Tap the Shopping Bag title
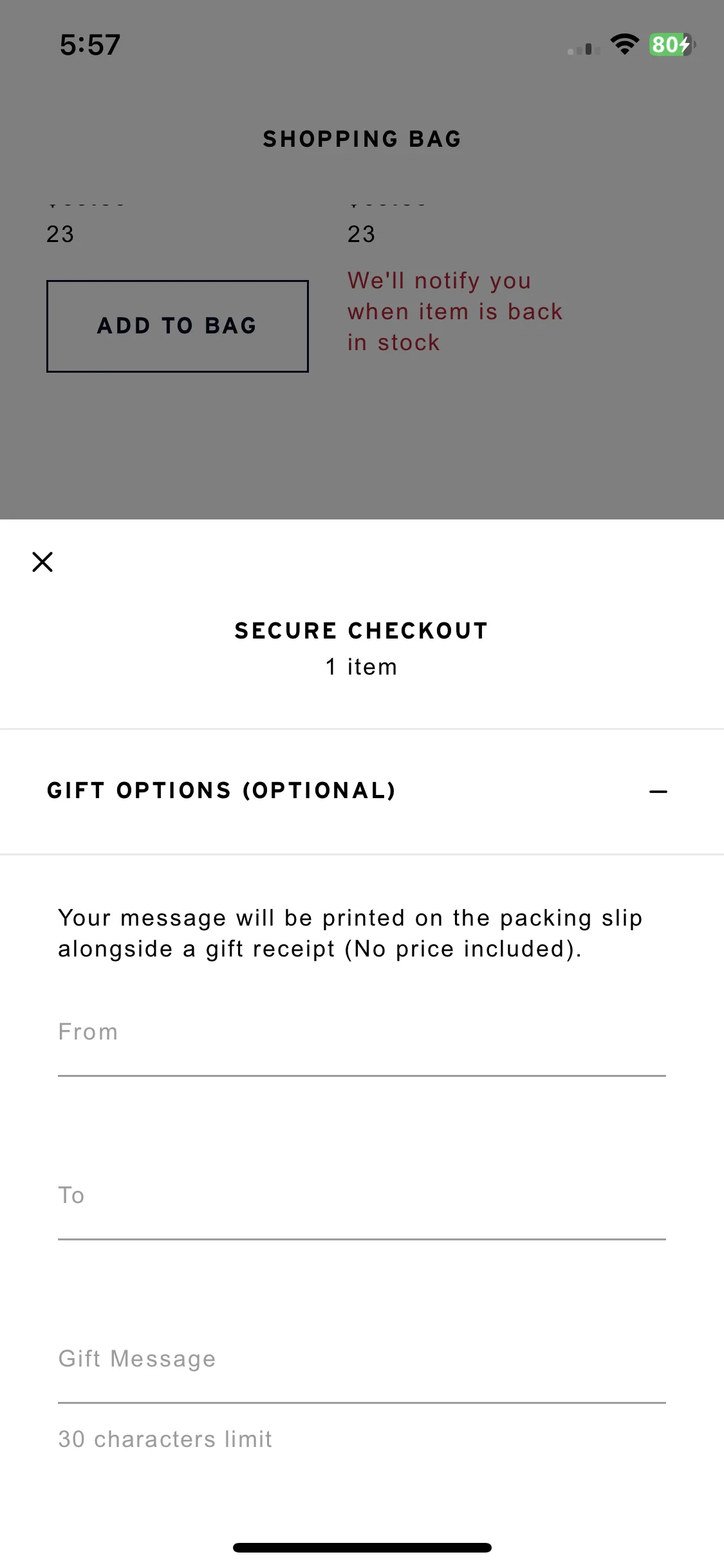The height and width of the screenshot is (1568, 724). 362,139
